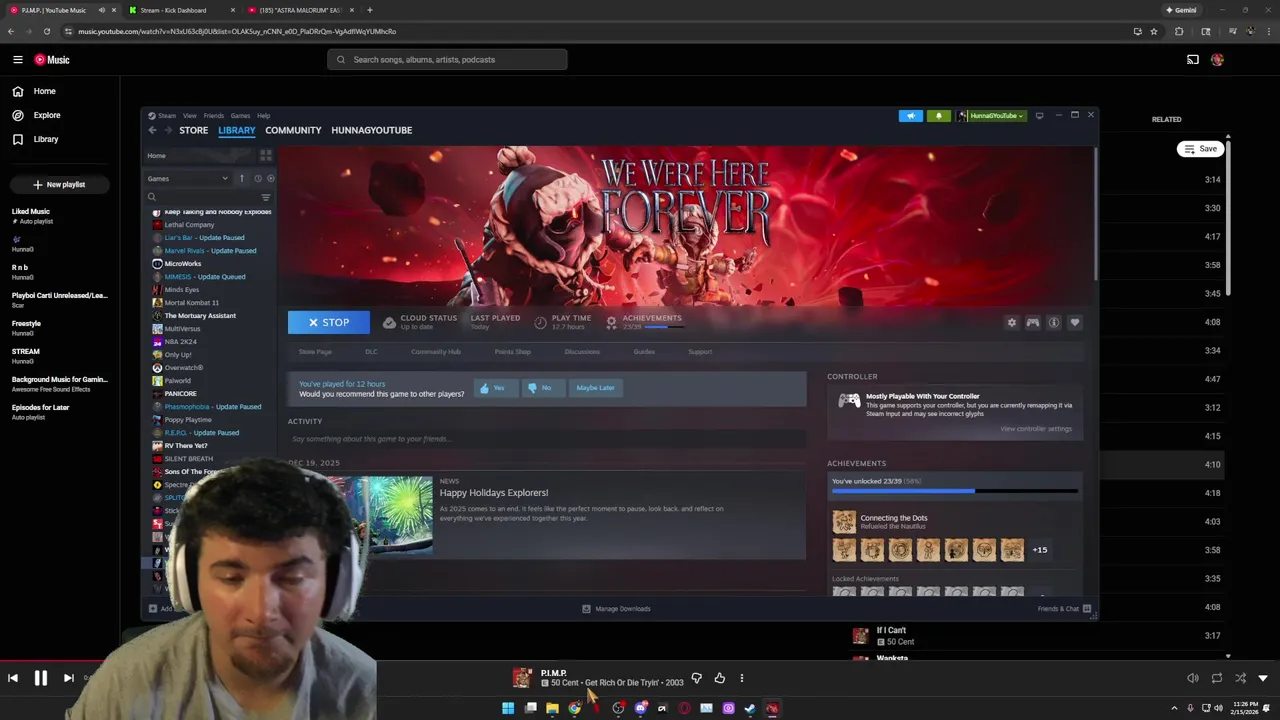This screenshot has height=720, width=1280.
Task: Show game info icon
Action: 1054,323
